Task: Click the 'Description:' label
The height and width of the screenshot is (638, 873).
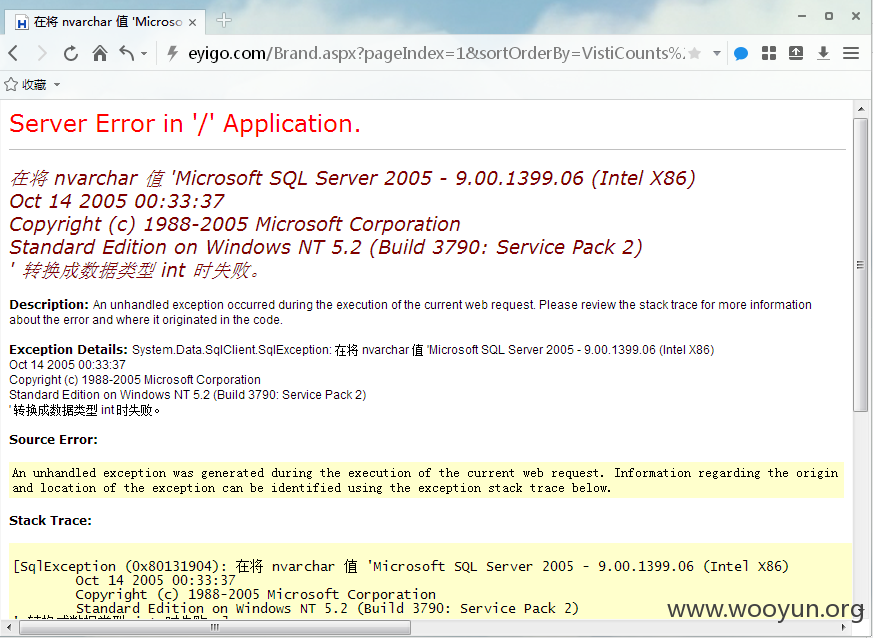Action: (x=49, y=305)
